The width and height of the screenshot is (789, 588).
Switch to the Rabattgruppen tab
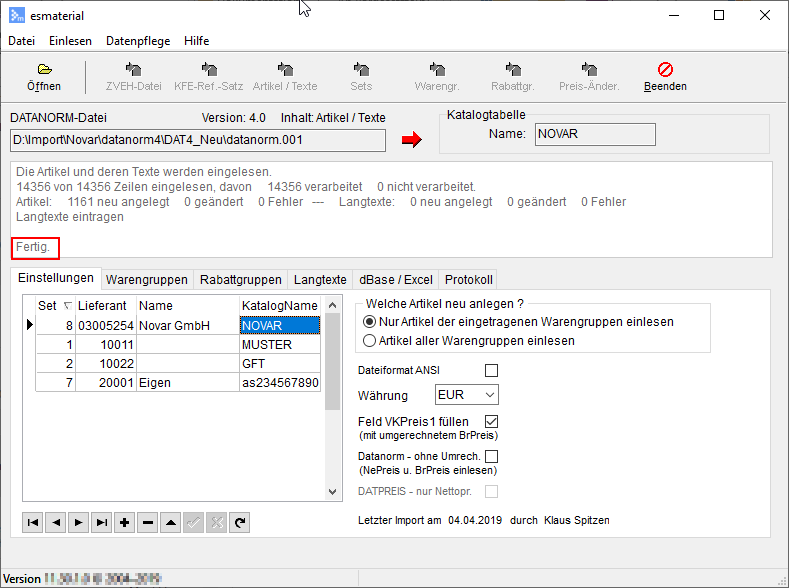(x=239, y=280)
